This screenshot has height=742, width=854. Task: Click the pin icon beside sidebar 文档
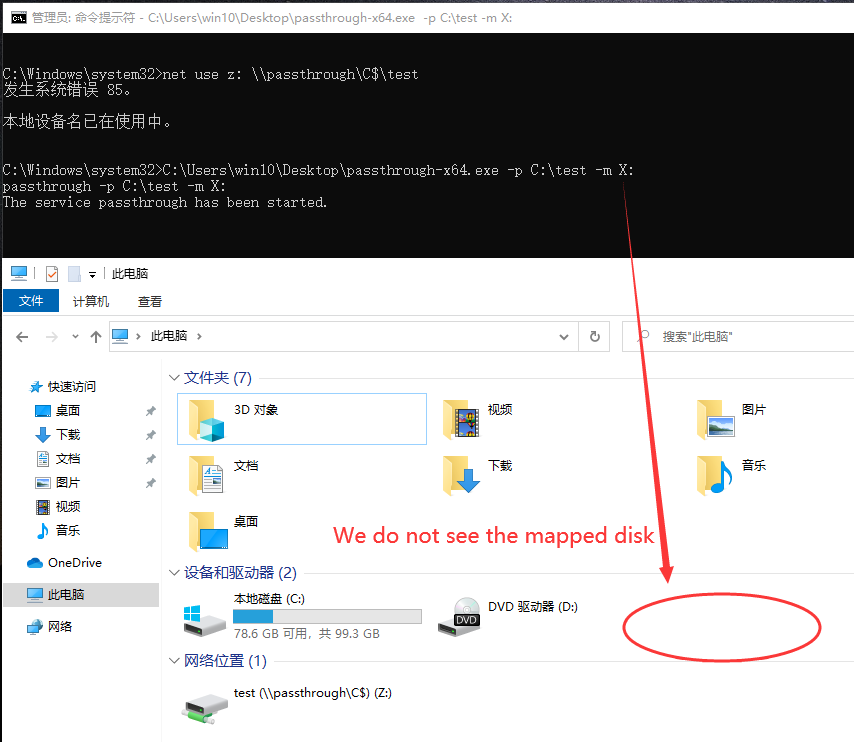(151, 459)
